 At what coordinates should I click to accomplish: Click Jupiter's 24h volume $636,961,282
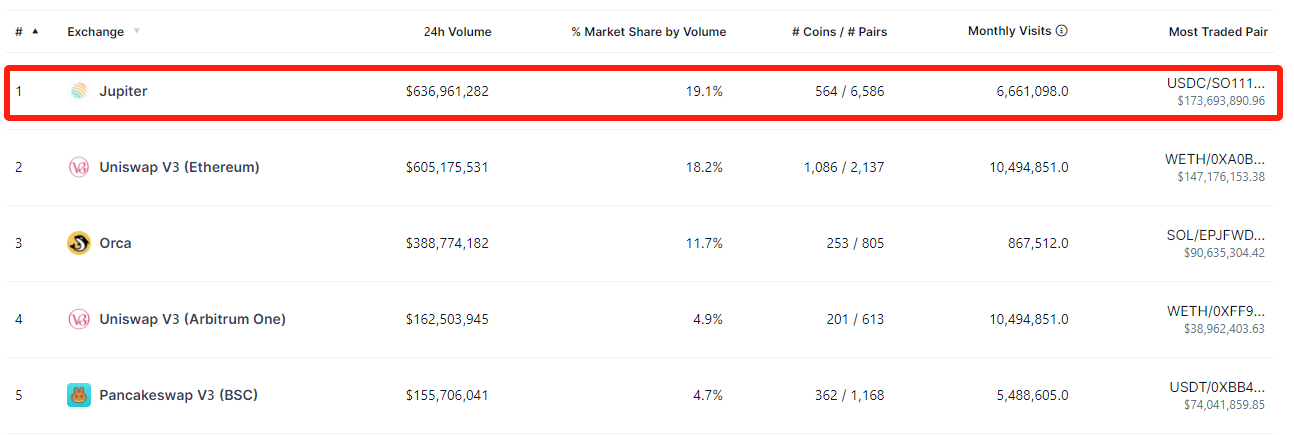[x=447, y=91]
